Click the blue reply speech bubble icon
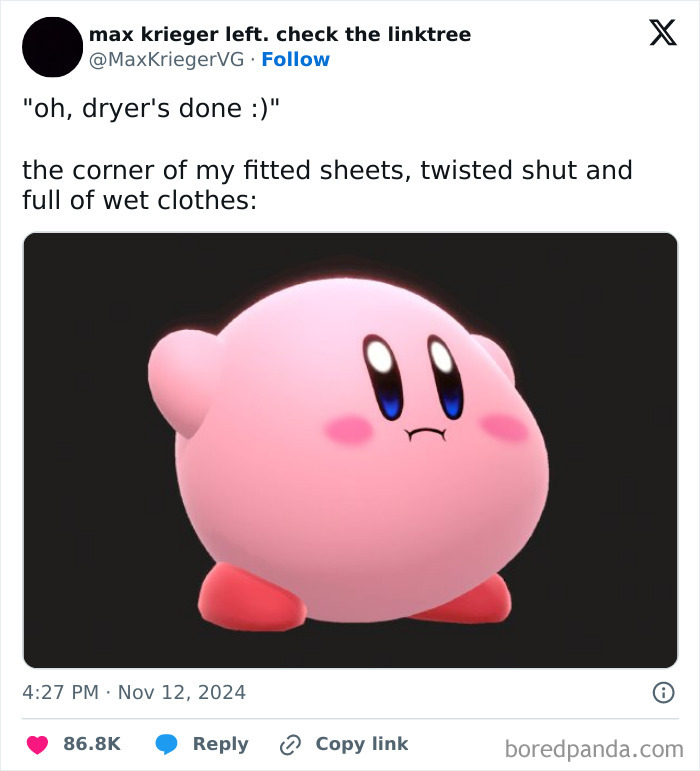Screen dimensions: 700x771 (x=167, y=744)
